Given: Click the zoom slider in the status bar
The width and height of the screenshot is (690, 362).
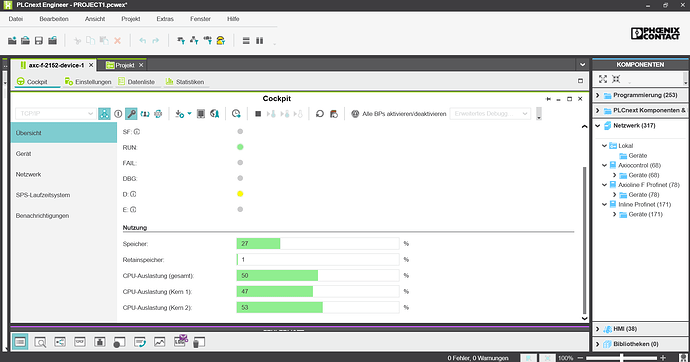Looking at the screenshot, I should point(621,358).
